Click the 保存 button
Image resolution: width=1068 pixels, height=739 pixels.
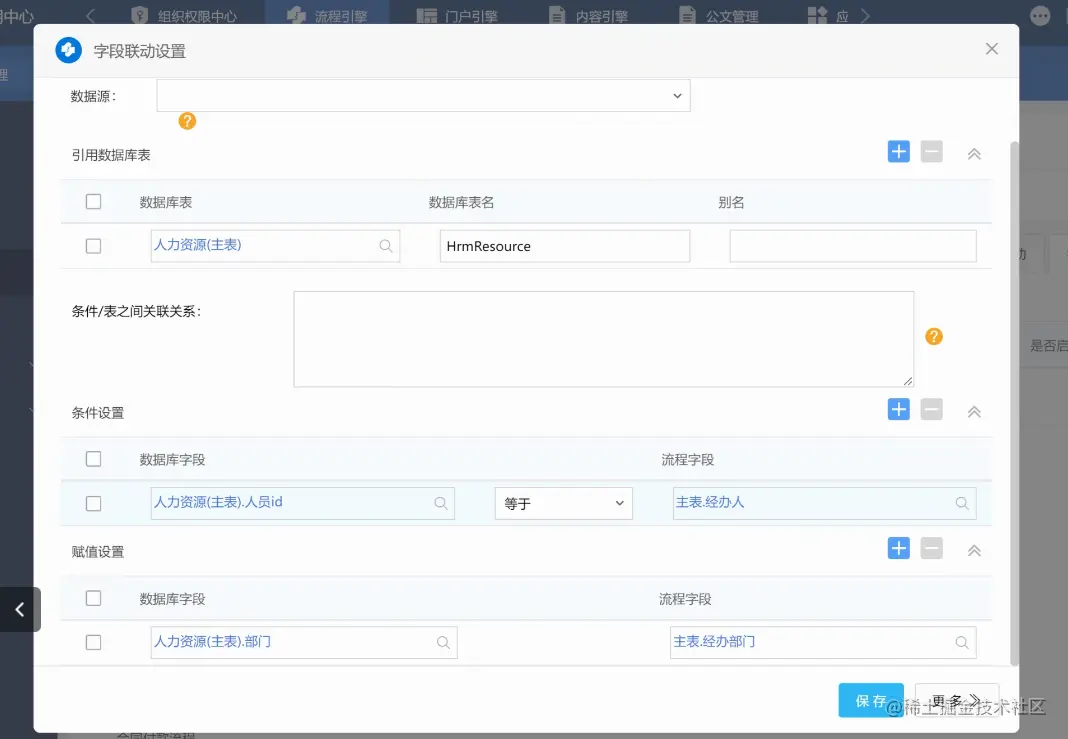point(870,700)
